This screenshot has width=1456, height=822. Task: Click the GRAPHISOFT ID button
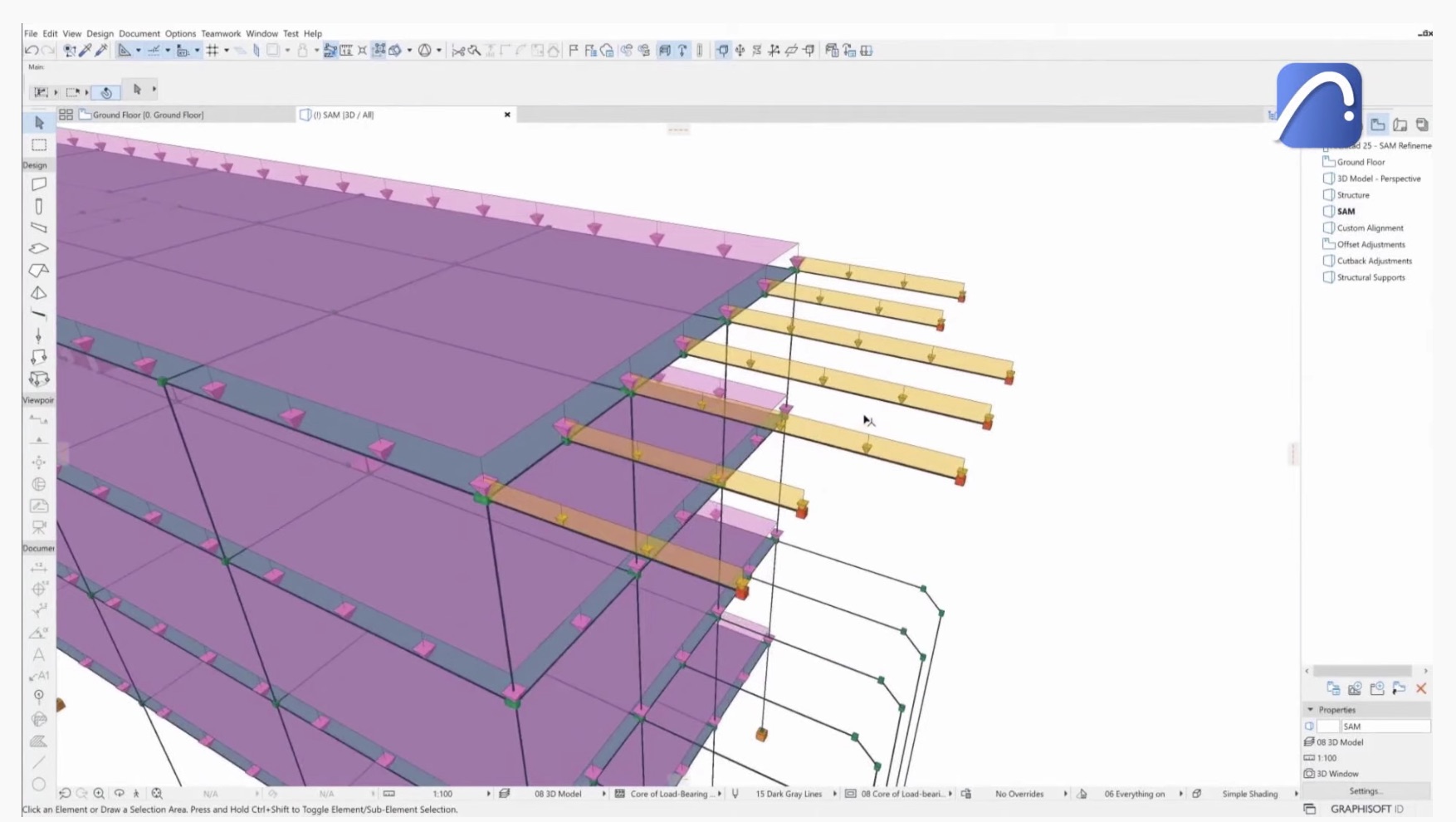click(x=1367, y=810)
